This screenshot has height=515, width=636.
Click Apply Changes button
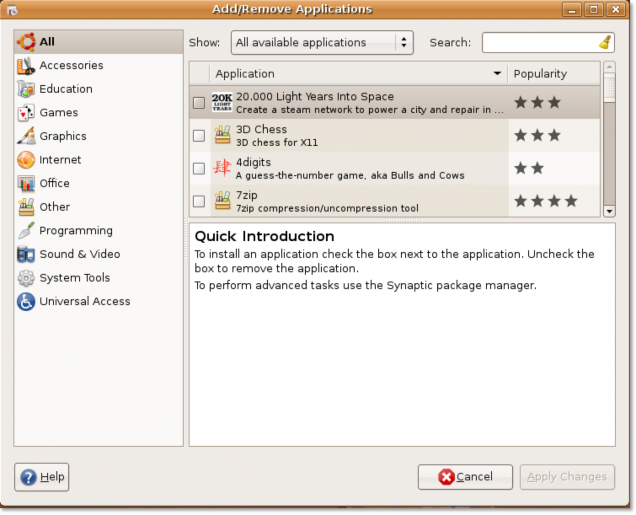[567, 477]
